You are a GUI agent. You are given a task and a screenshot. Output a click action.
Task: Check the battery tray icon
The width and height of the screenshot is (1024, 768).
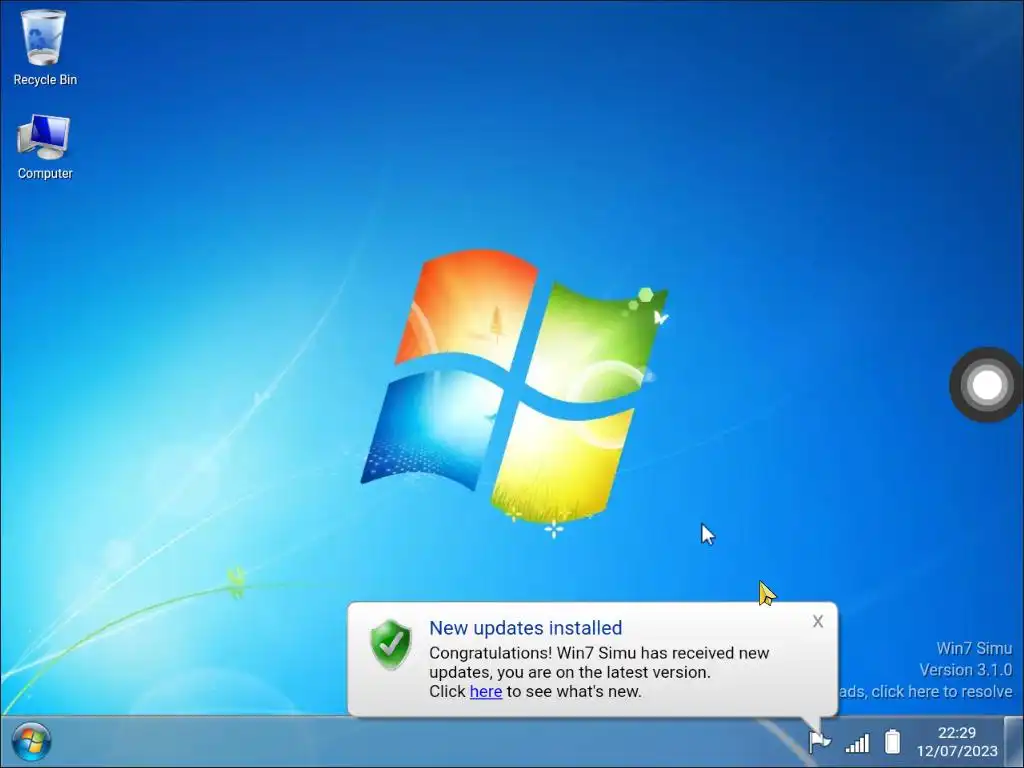tap(892, 742)
